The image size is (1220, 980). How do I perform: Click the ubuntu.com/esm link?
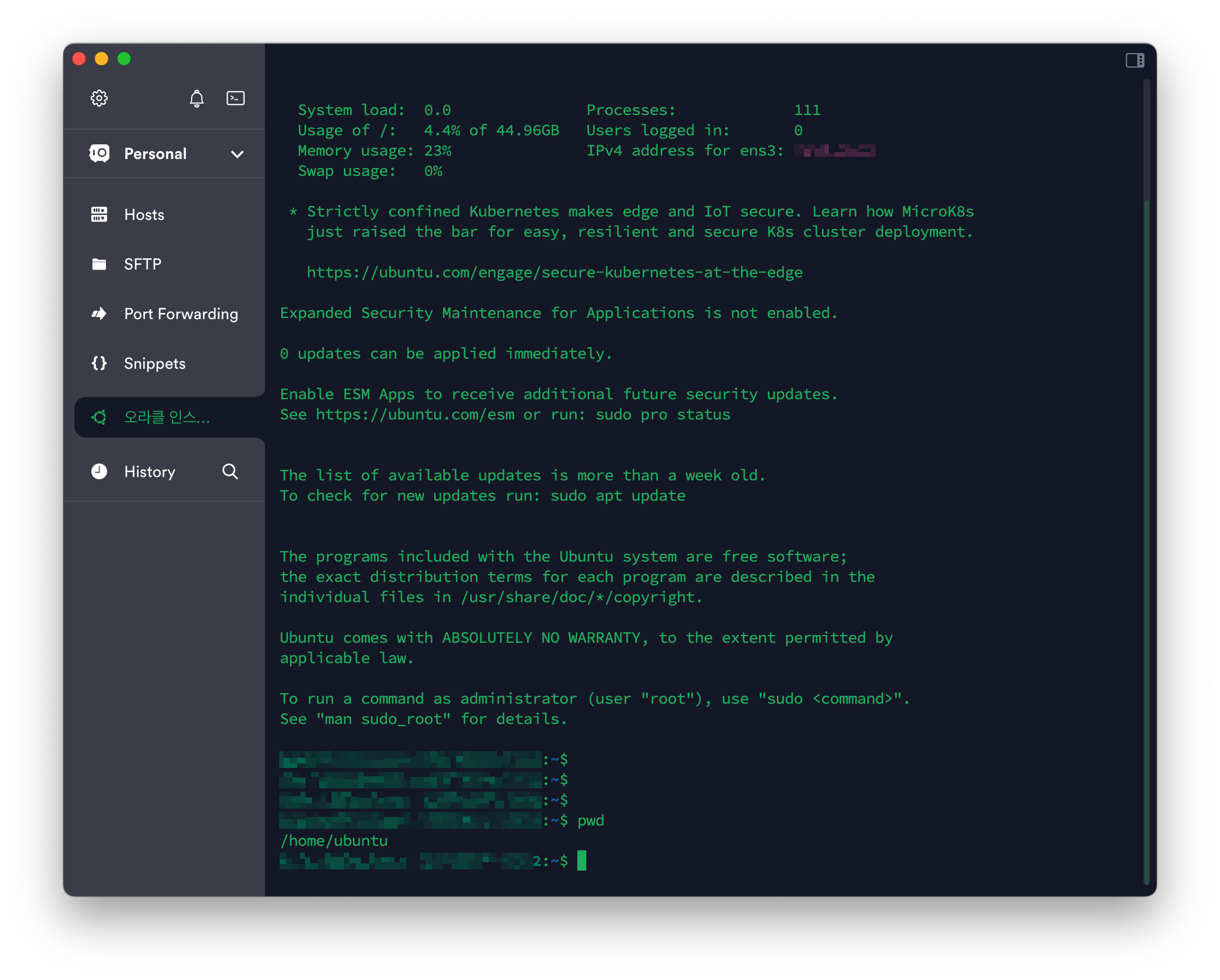point(415,415)
